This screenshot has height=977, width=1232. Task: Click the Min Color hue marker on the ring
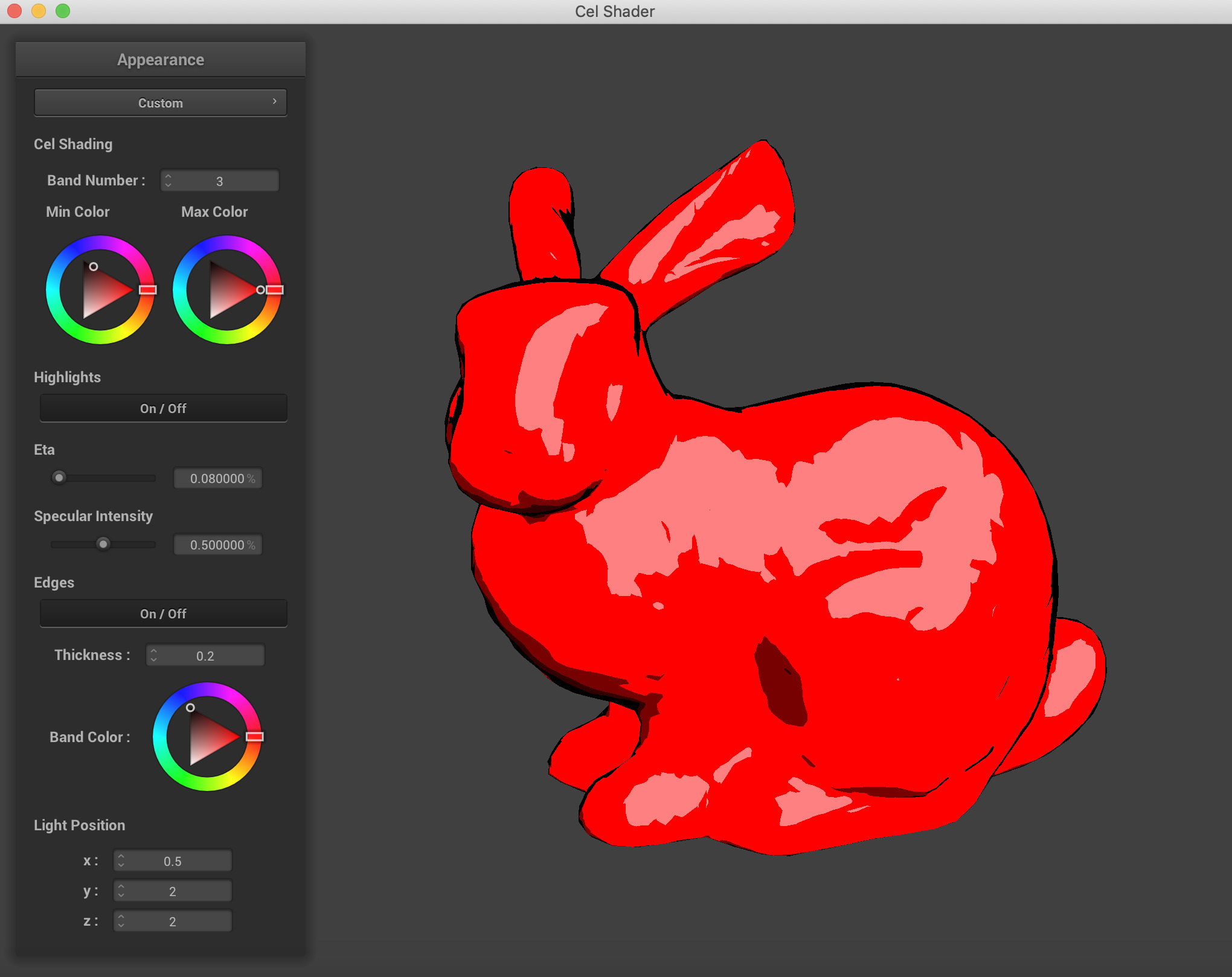click(148, 290)
